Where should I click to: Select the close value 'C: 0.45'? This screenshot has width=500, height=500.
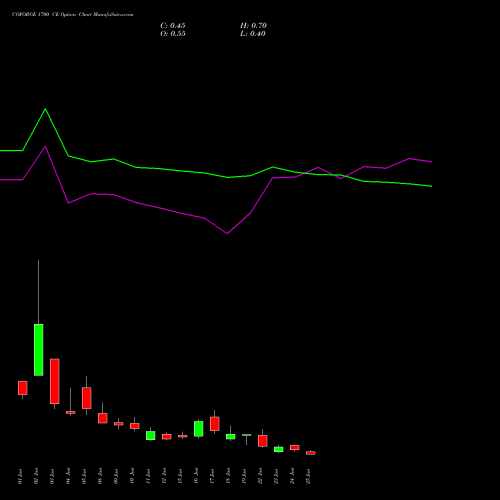pyautogui.click(x=173, y=26)
